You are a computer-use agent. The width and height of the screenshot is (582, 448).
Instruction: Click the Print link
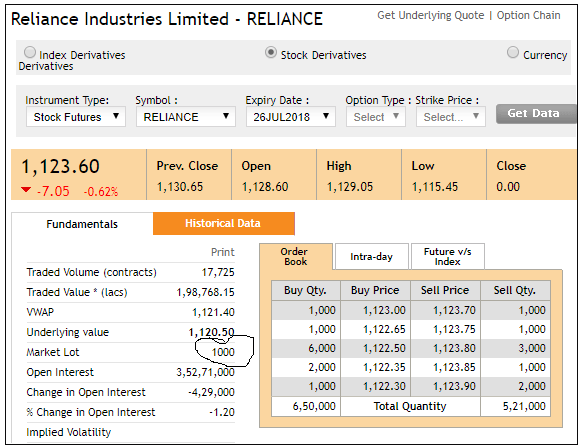223,252
